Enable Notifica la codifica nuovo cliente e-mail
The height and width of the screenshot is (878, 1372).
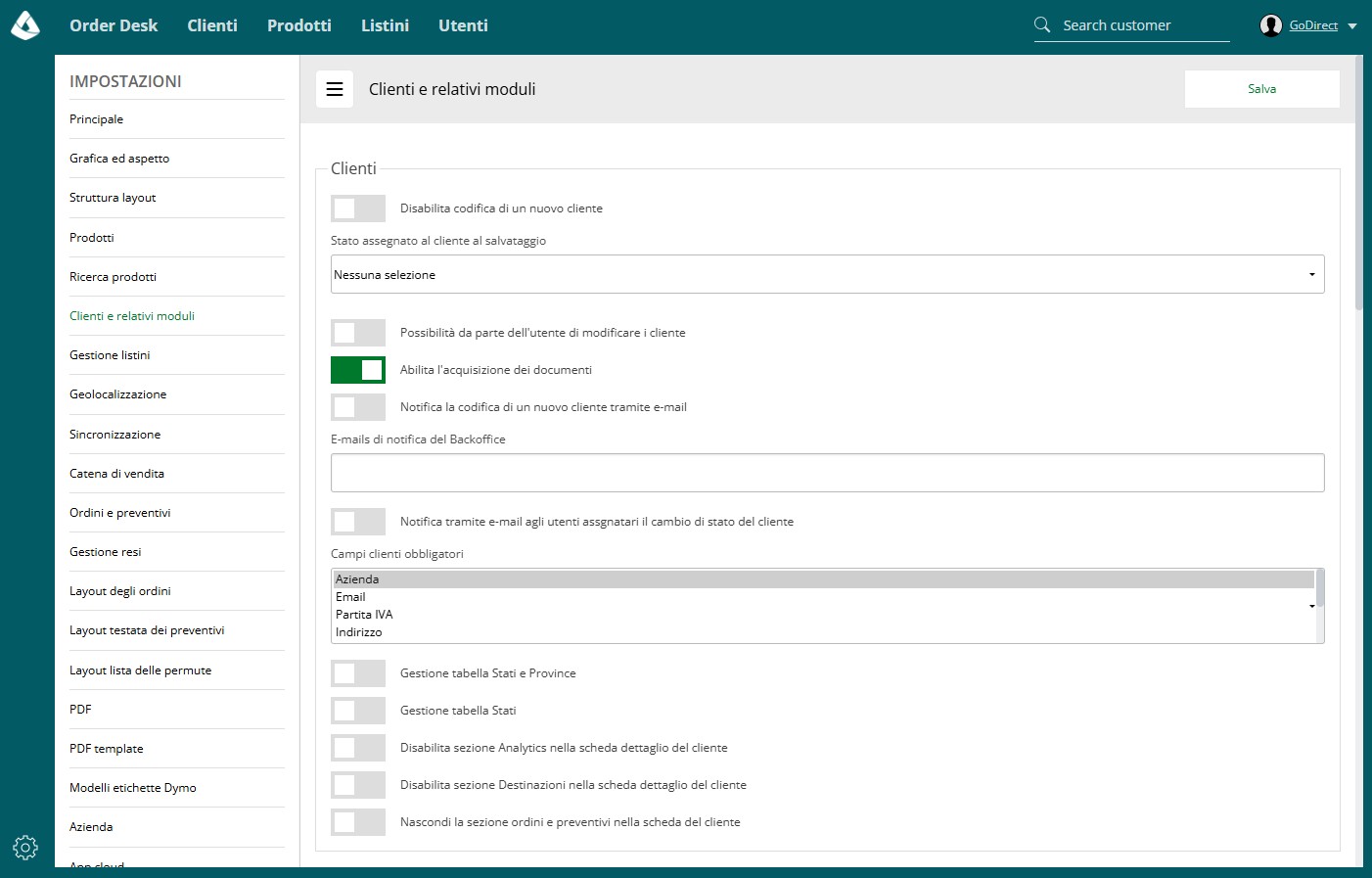coord(358,407)
